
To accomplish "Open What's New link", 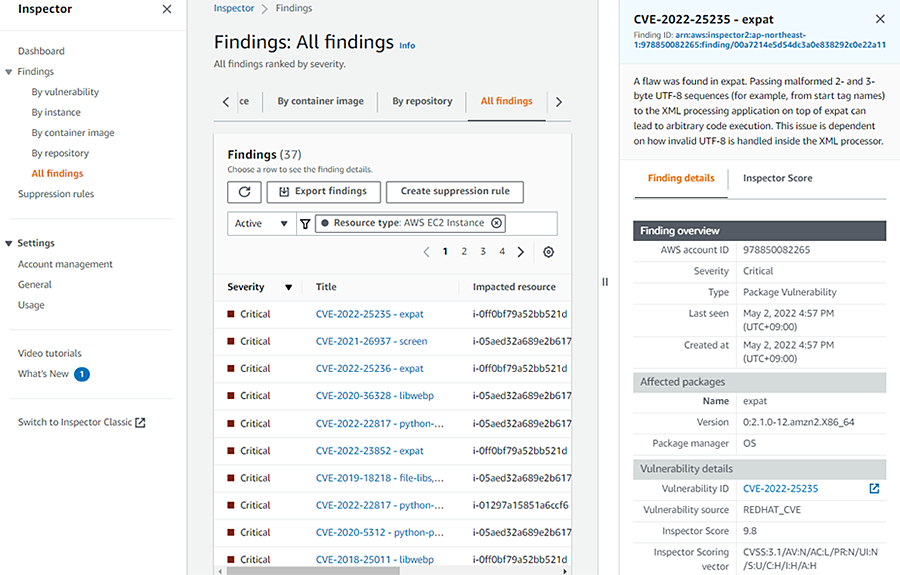I will pos(43,374).
